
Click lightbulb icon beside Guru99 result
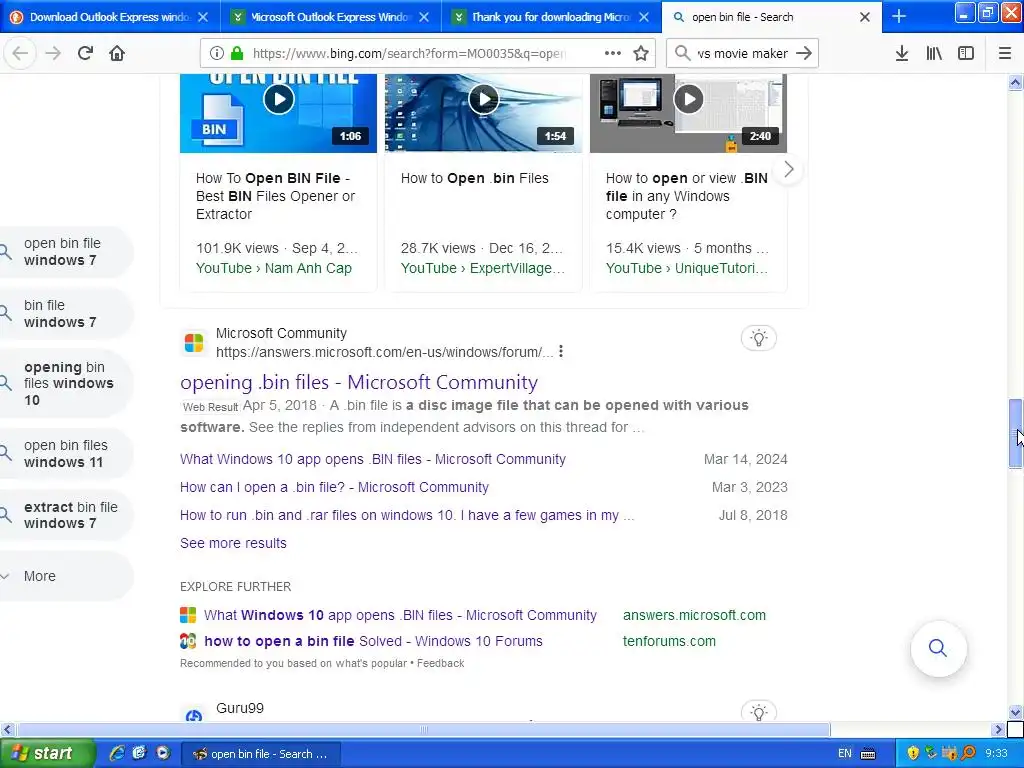point(758,712)
